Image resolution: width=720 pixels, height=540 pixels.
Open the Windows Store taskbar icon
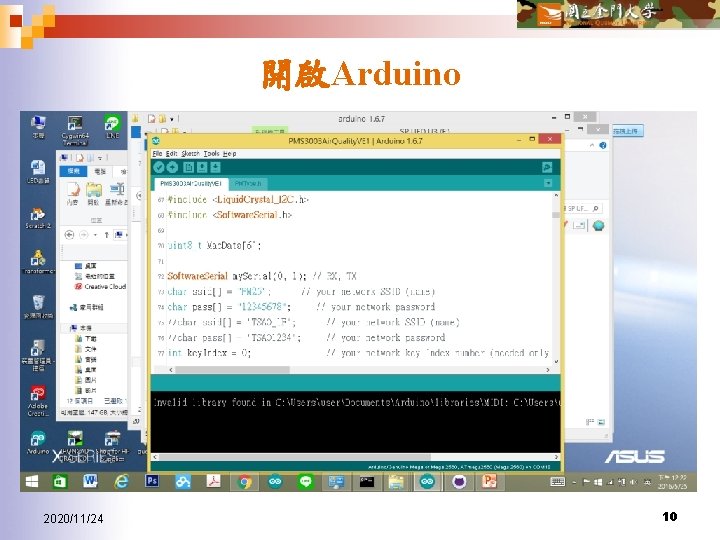click(x=60, y=482)
